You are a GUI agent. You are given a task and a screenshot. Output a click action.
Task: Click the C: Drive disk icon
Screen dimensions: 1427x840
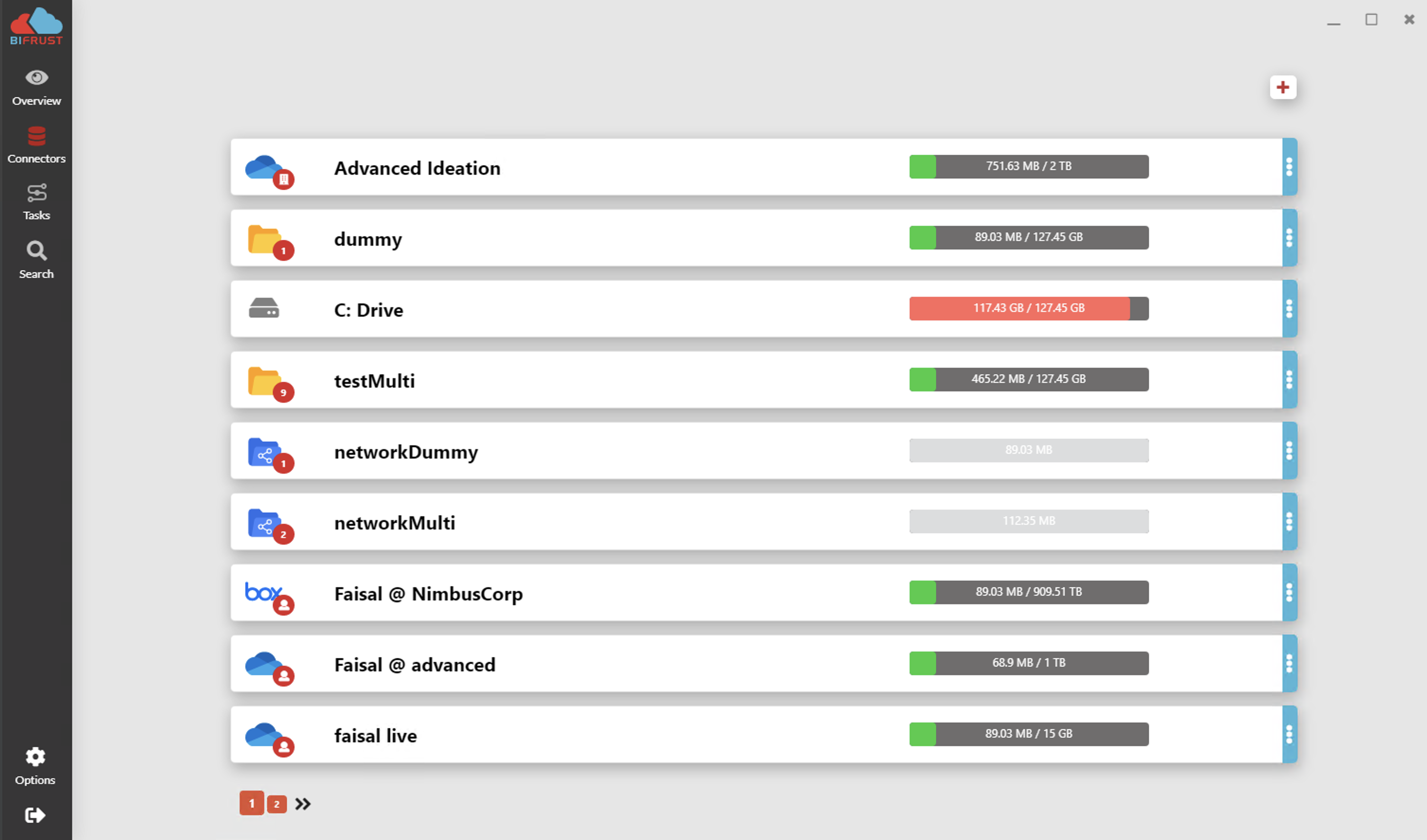tap(264, 309)
